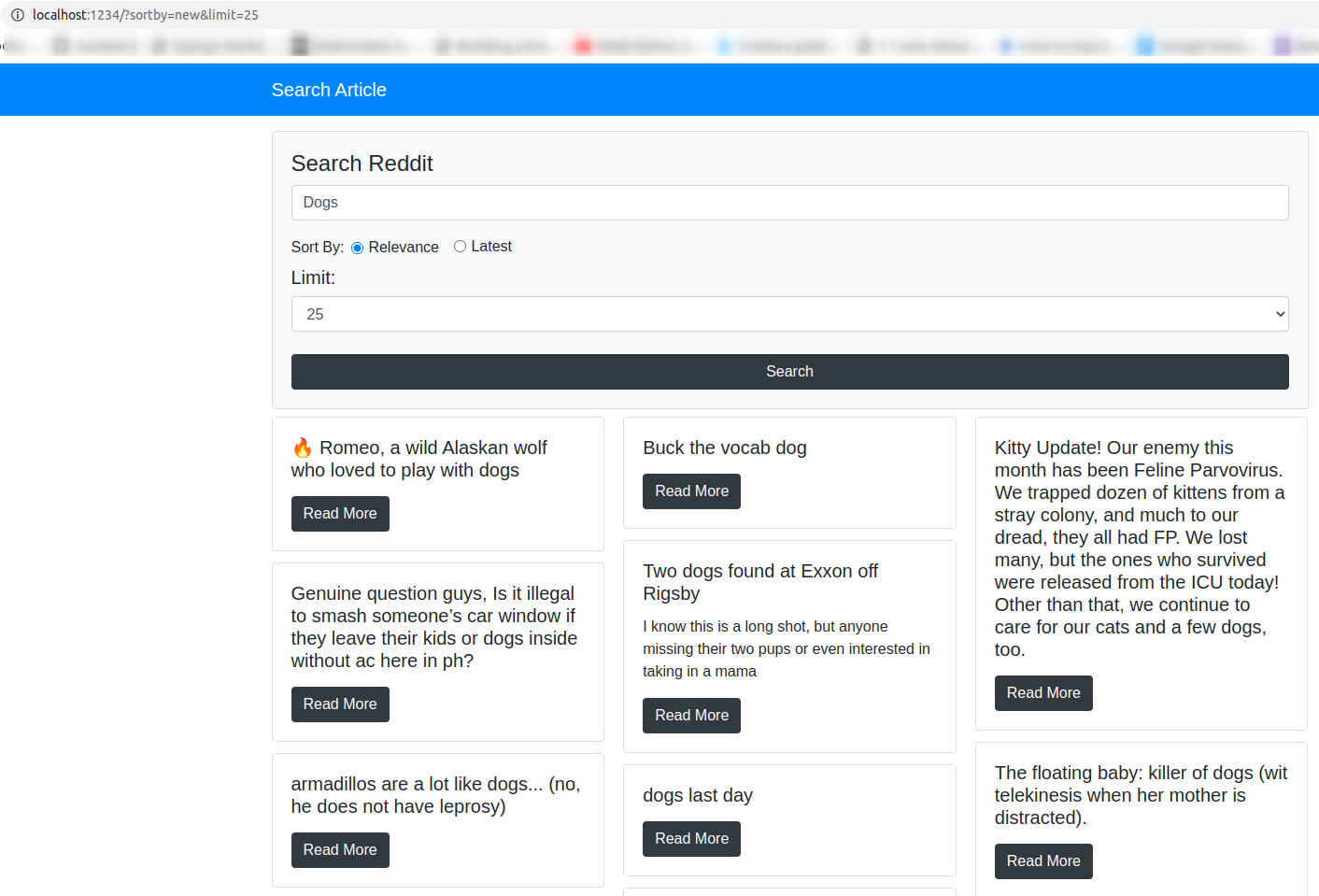Click the browser address bar
The image size is (1319, 896).
(374, 14)
